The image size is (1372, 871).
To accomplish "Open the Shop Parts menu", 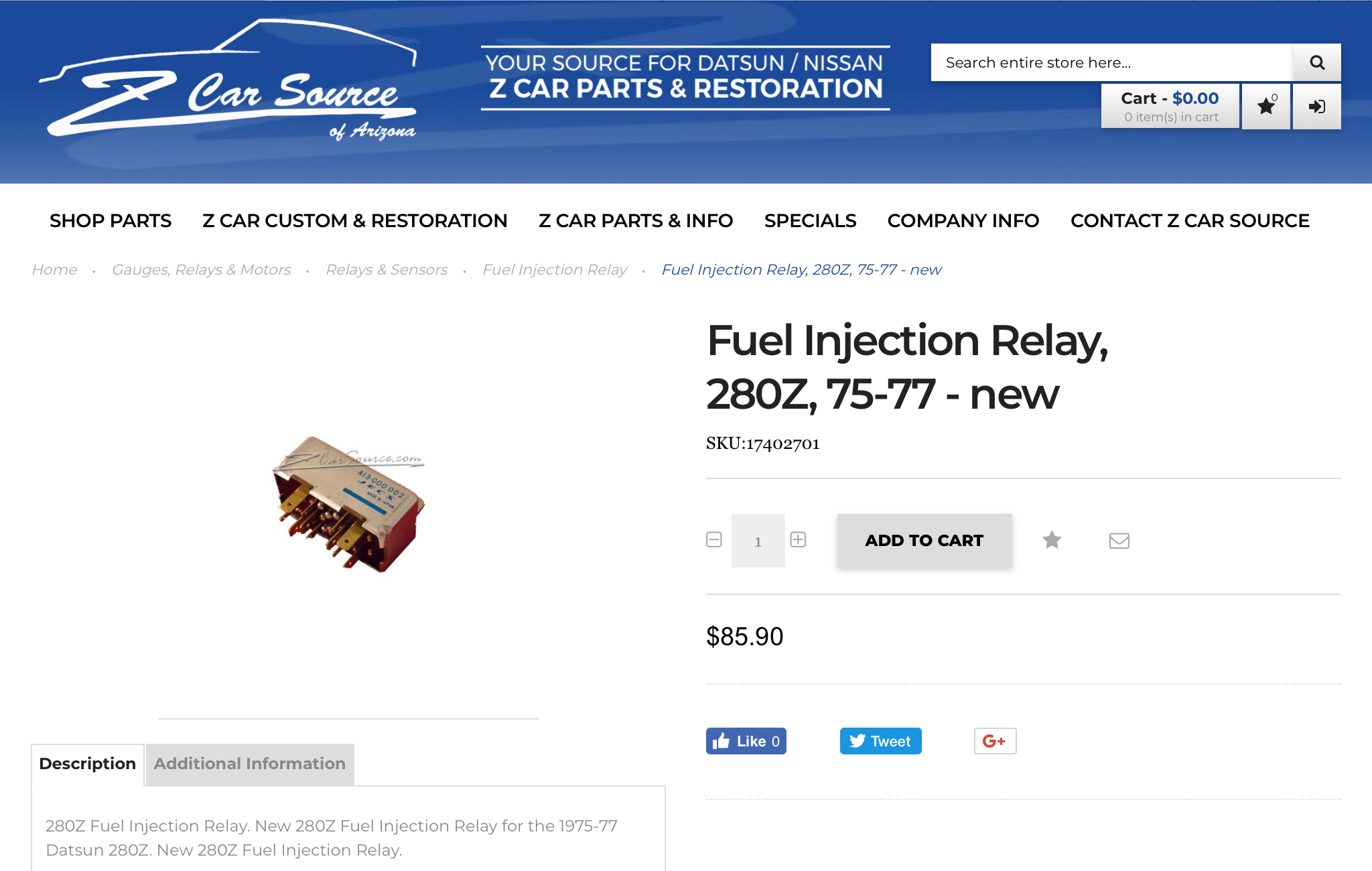I will coord(111,220).
